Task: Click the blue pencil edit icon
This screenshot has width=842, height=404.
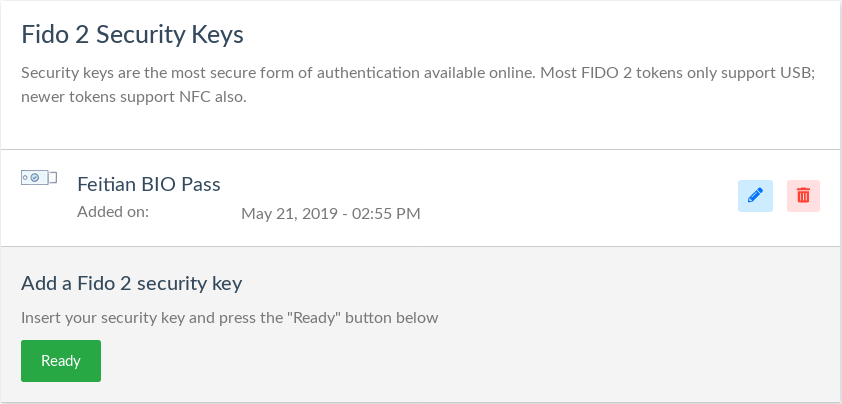Action: [755, 196]
